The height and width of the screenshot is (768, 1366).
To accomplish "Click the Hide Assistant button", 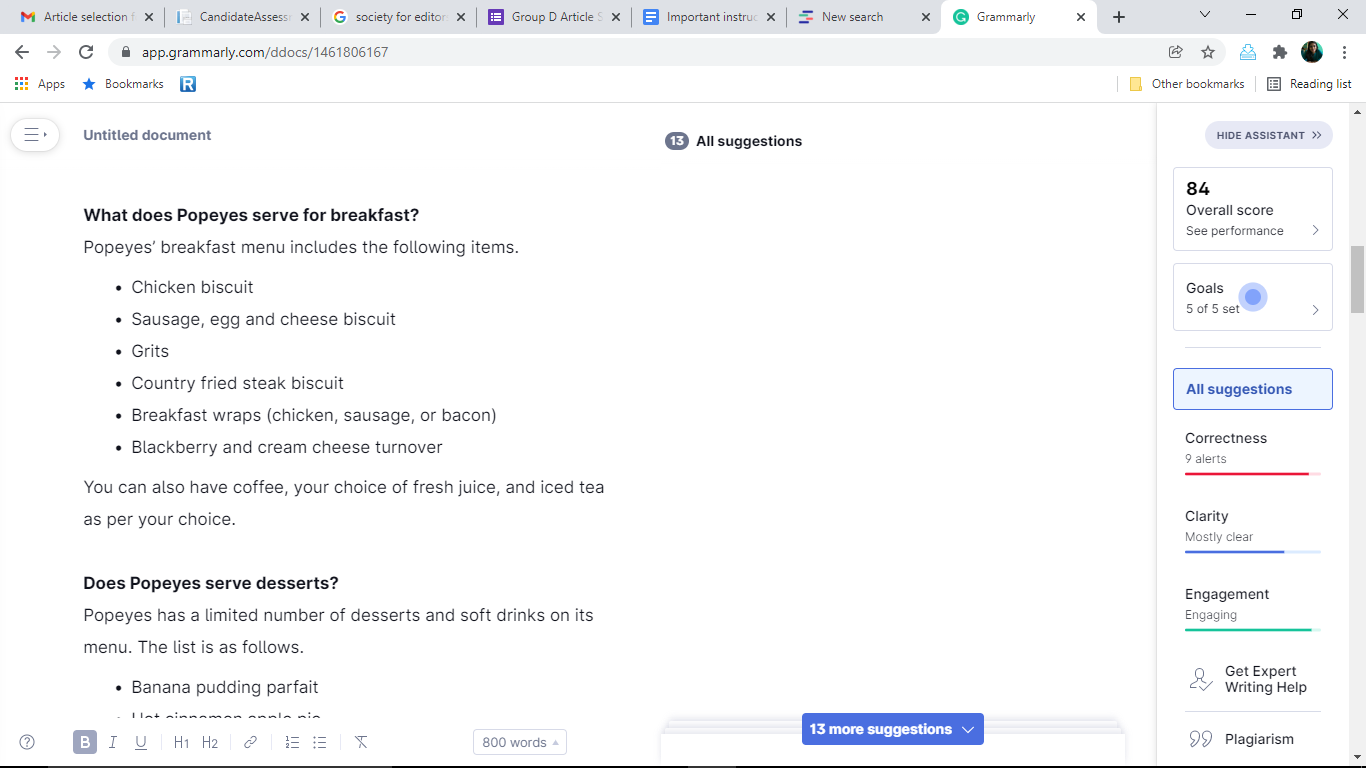I will click(1268, 135).
